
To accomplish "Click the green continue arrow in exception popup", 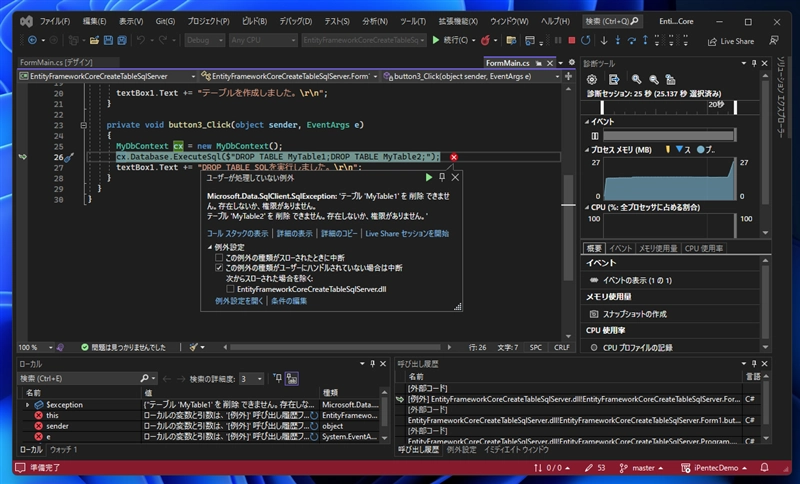I will tap(429, 177).
